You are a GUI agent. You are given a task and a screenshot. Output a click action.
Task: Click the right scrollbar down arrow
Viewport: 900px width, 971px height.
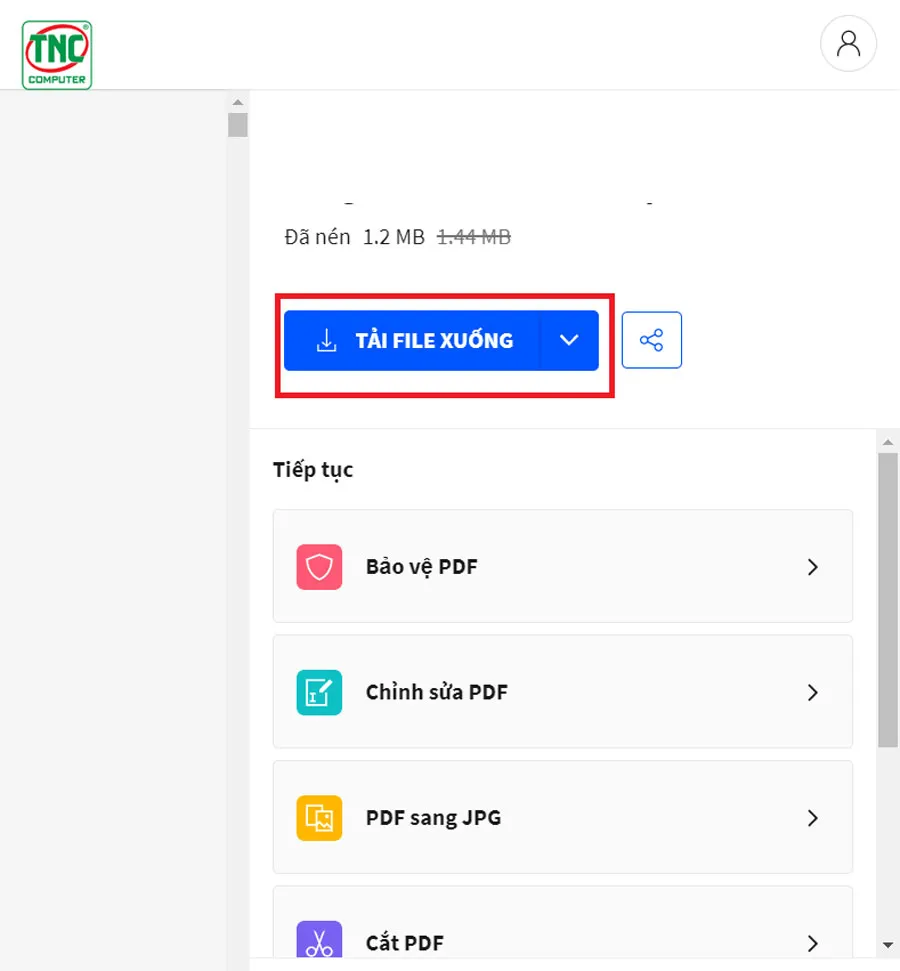(x=888, y=945)
